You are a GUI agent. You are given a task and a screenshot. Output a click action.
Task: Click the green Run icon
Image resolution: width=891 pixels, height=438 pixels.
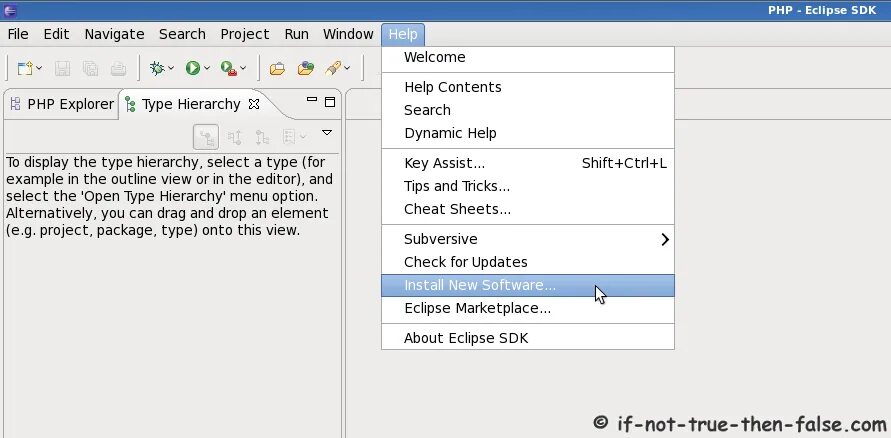click(192, 68)
